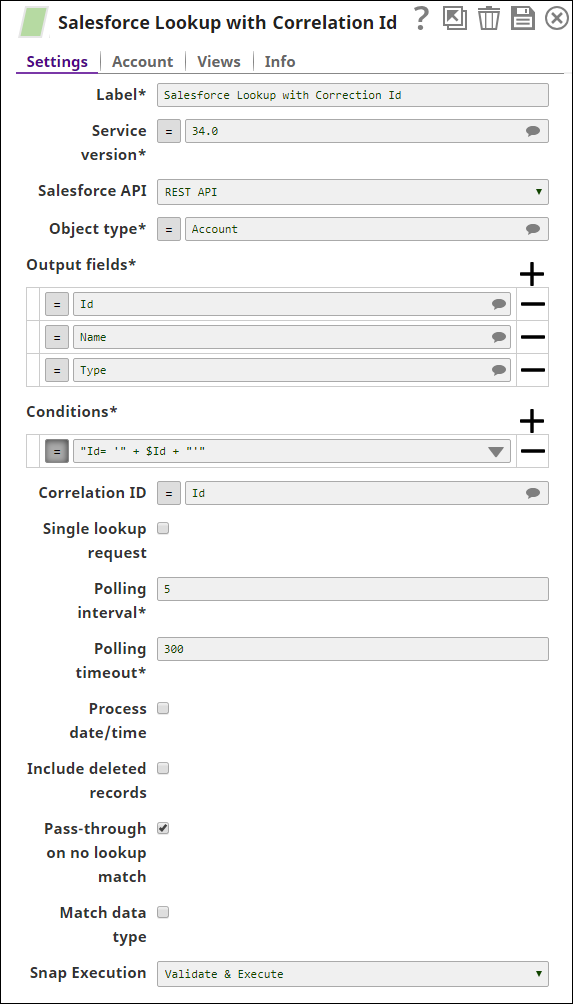Viewport: 573px width, 1004px height.
Task: Uncheck Pass-through on no lookup match
Action: pyautogui.click(x=163, y=828)
